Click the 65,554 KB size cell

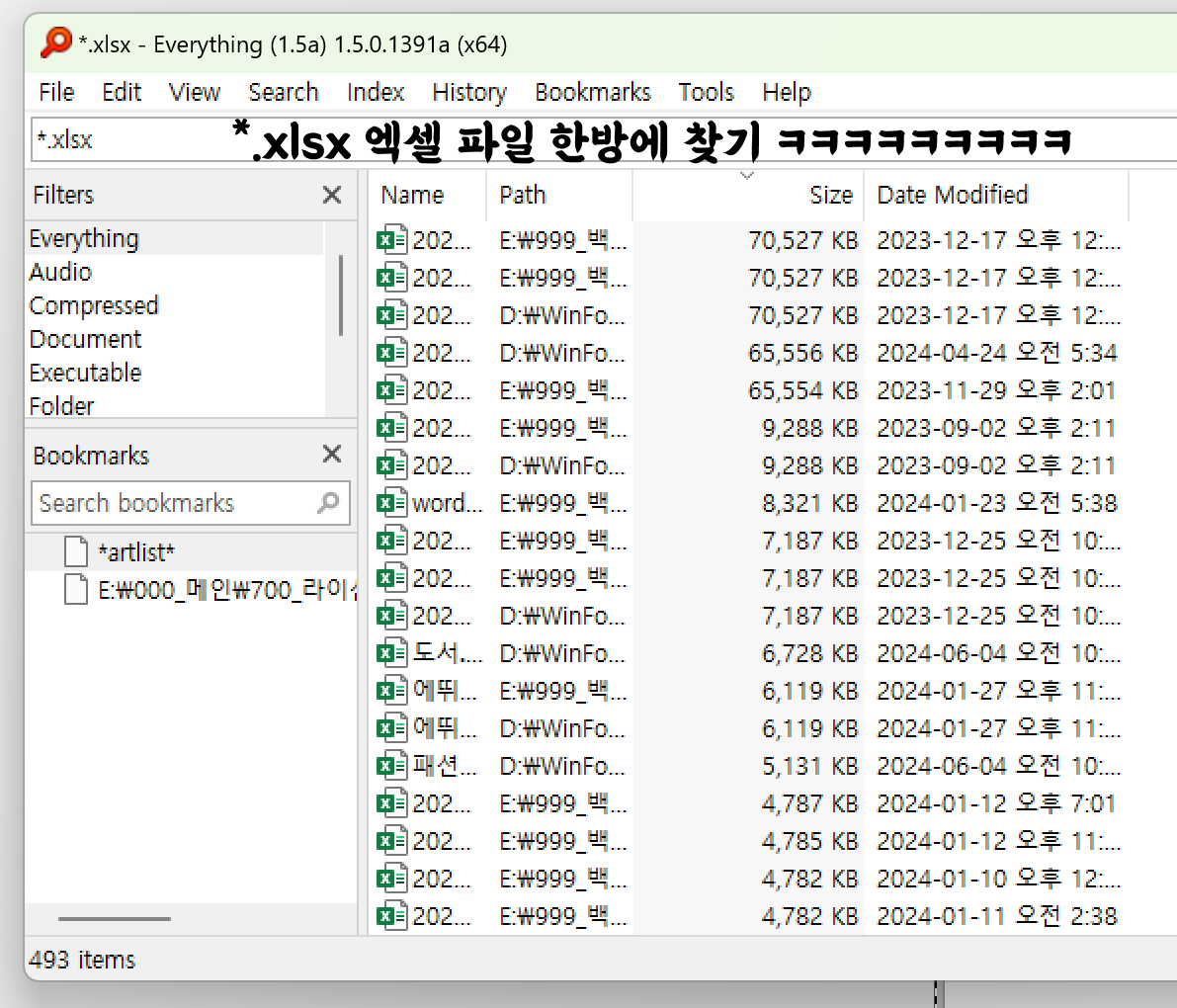(802, 390)
